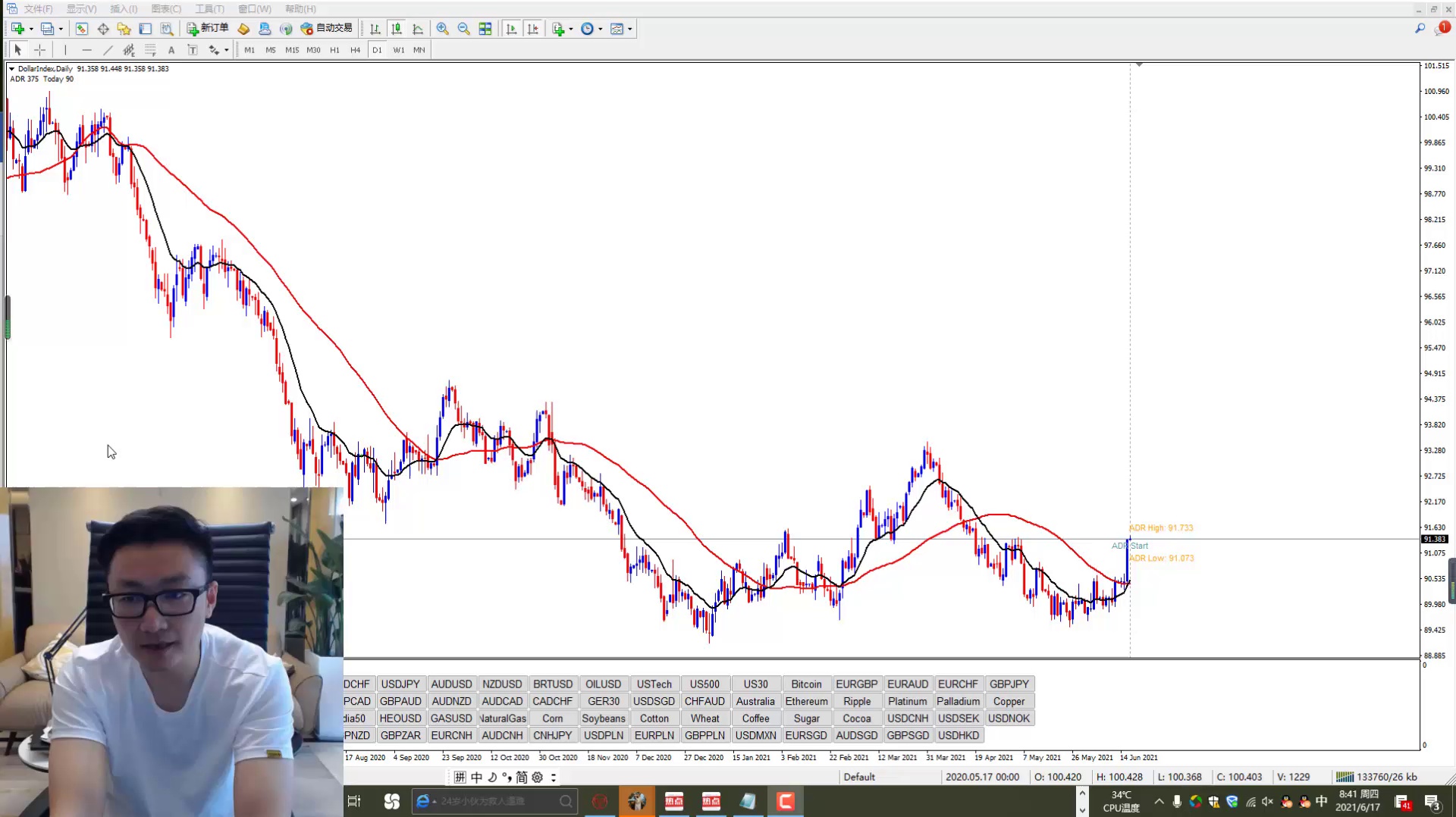Draw a horizontal line tool

86,50
